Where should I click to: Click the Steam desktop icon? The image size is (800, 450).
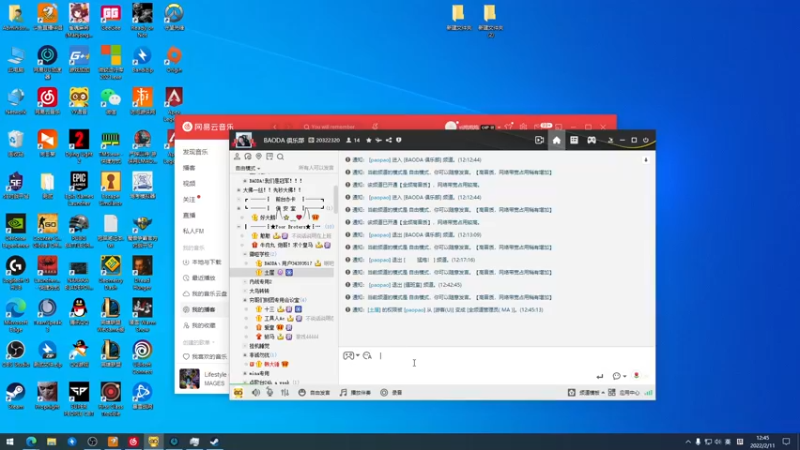click(x=16, y=396)
